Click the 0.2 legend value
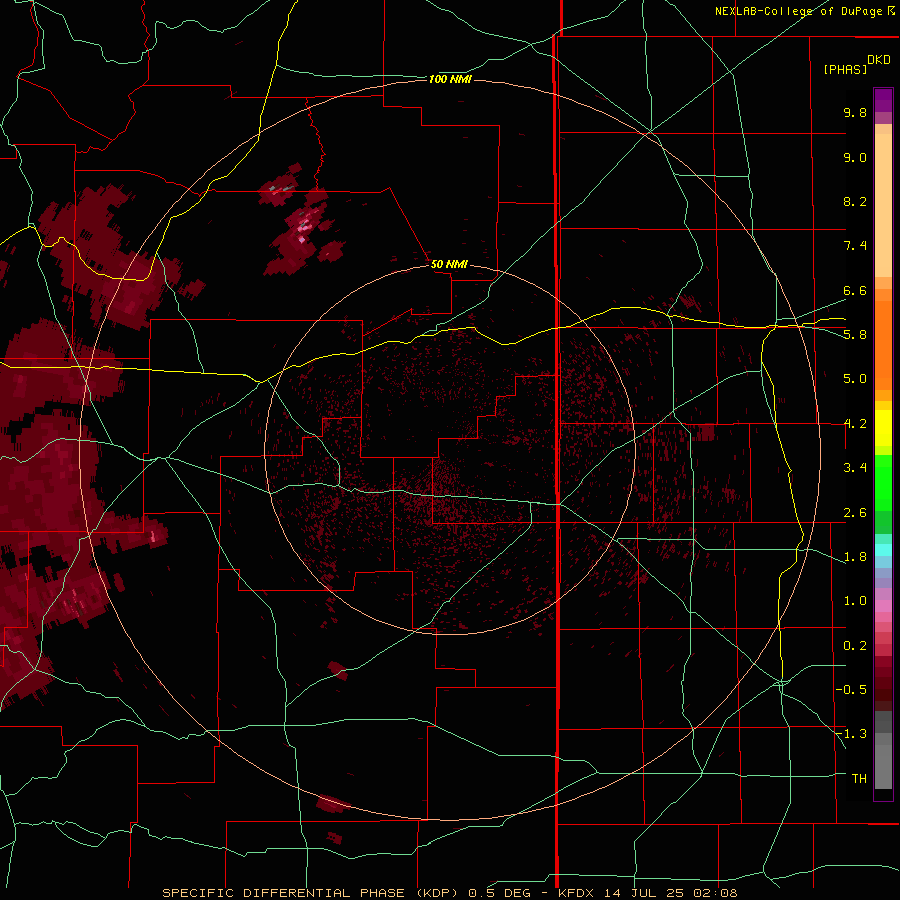 pyautogui.click(x=855, y=646)
